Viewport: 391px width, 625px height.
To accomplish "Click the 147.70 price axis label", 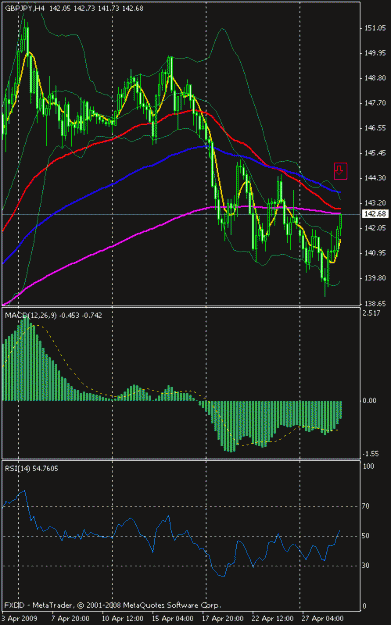I will (x=375, y=103).
